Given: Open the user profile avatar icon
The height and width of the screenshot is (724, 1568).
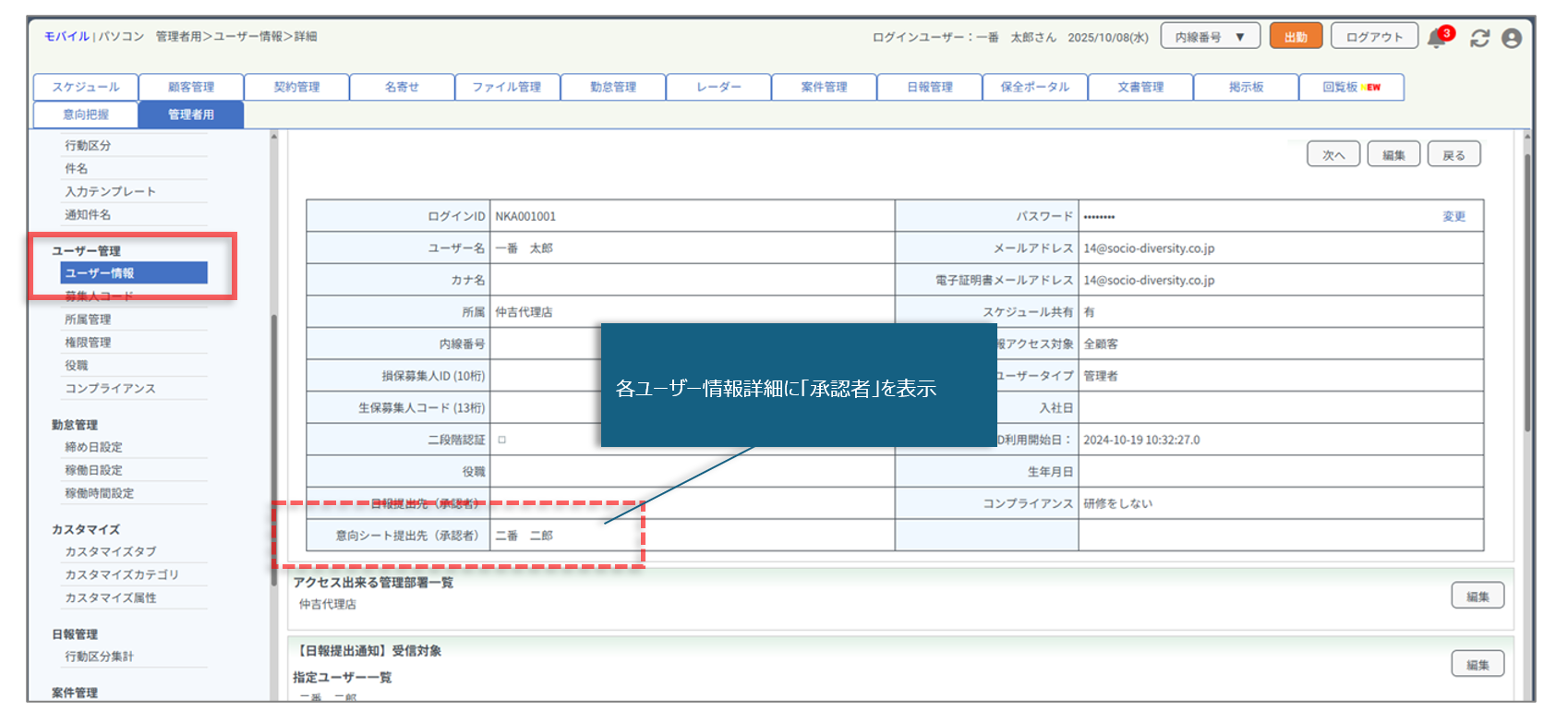Looking at the screenshot, I should coord(1512,38).
